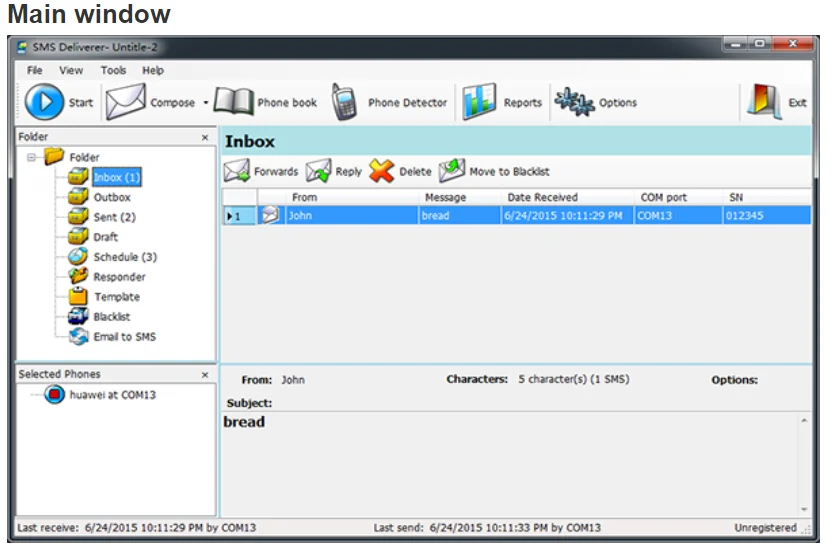
Task: Launch the Phone Detector tool
Action: point(344,101)
